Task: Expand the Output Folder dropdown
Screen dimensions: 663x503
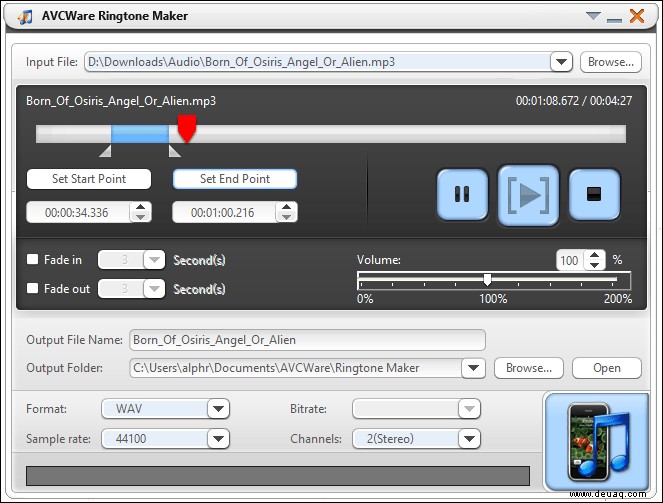Action: coord(473,368)
